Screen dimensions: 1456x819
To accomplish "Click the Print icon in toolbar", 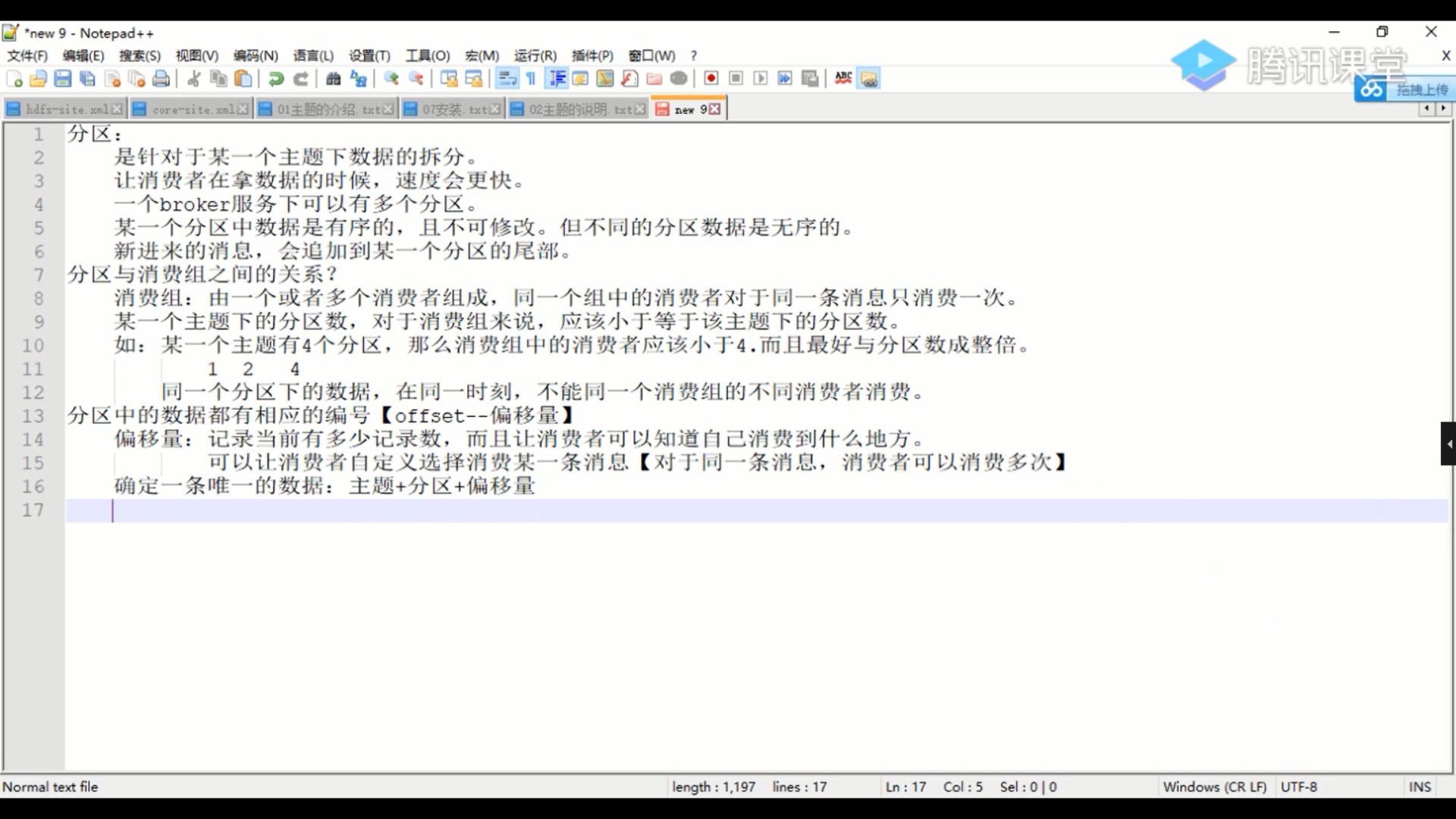I will (162, 79).
